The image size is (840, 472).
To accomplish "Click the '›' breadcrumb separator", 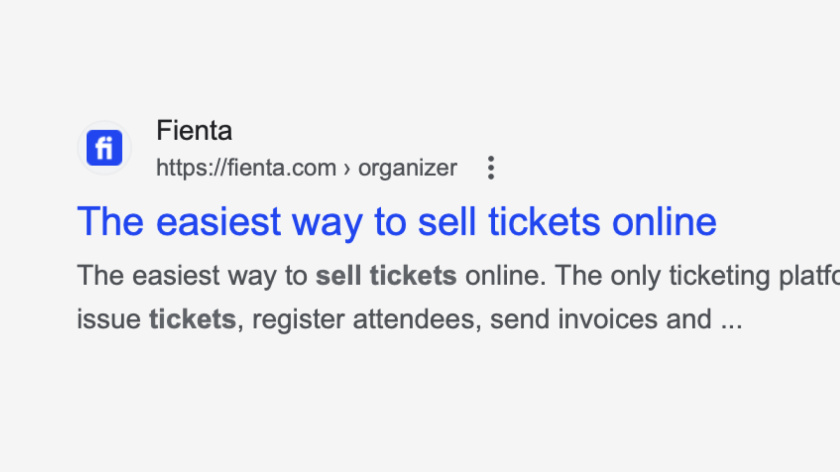I will 347,168.
